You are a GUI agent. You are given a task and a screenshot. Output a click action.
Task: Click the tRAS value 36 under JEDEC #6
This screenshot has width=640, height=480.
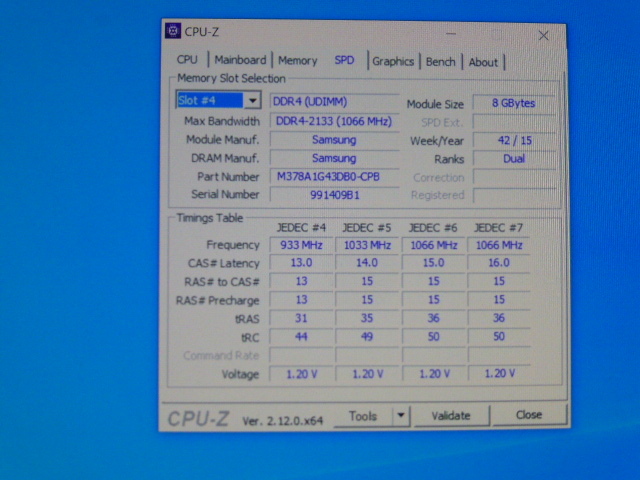click(x=433, y=318)
